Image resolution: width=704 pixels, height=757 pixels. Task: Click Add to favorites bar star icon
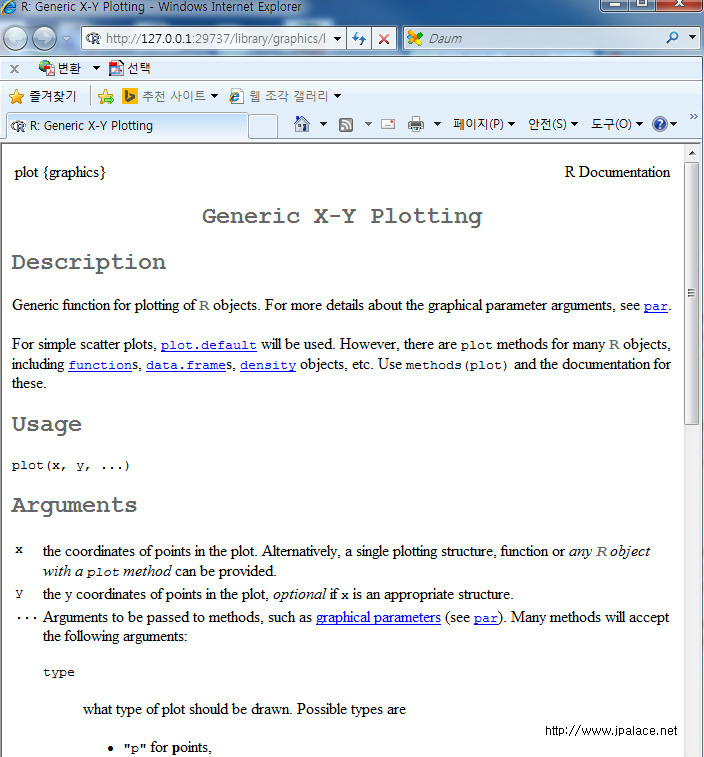click(x=106, y=97)
